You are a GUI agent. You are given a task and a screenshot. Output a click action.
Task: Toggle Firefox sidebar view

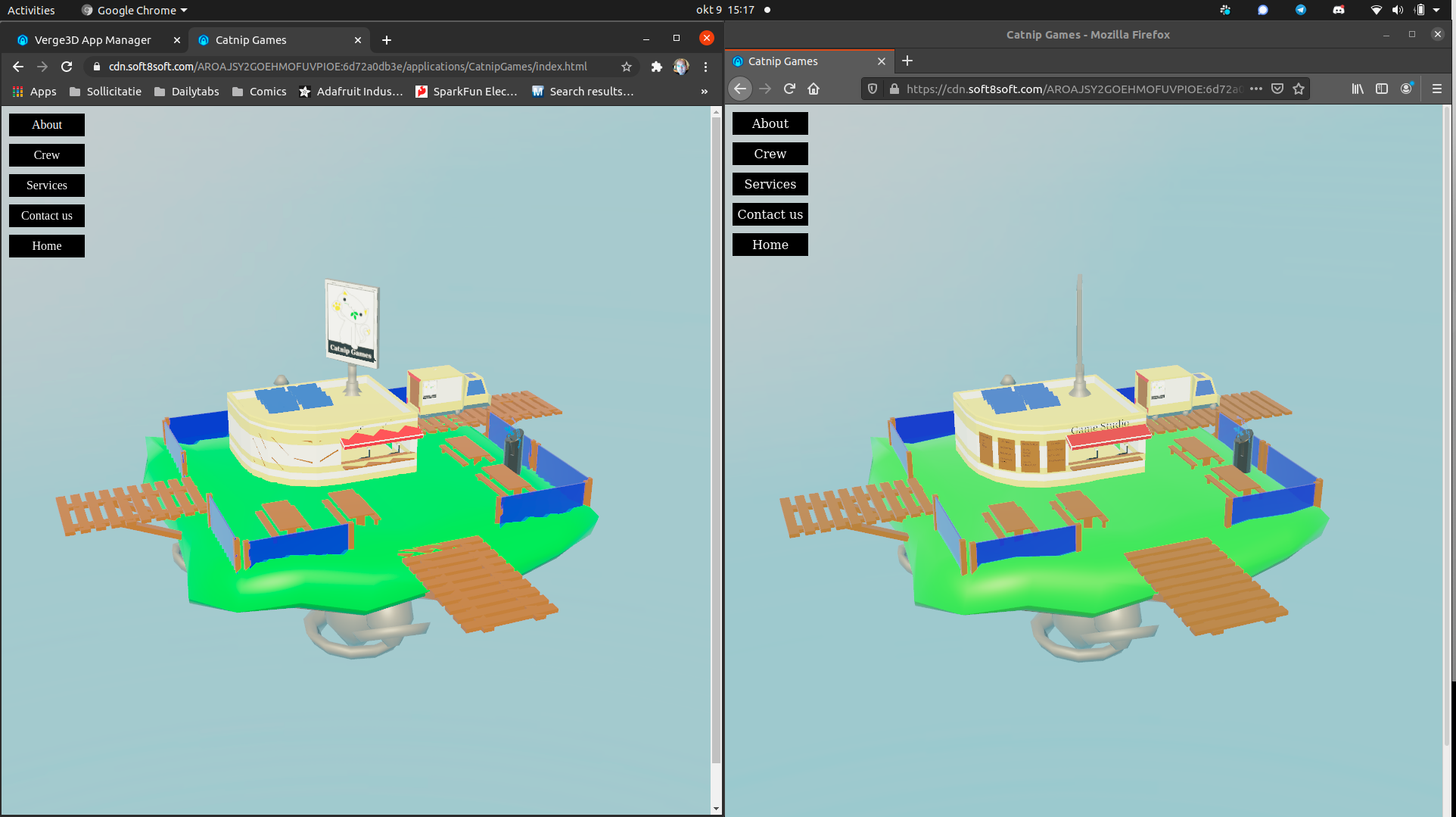1382,89
